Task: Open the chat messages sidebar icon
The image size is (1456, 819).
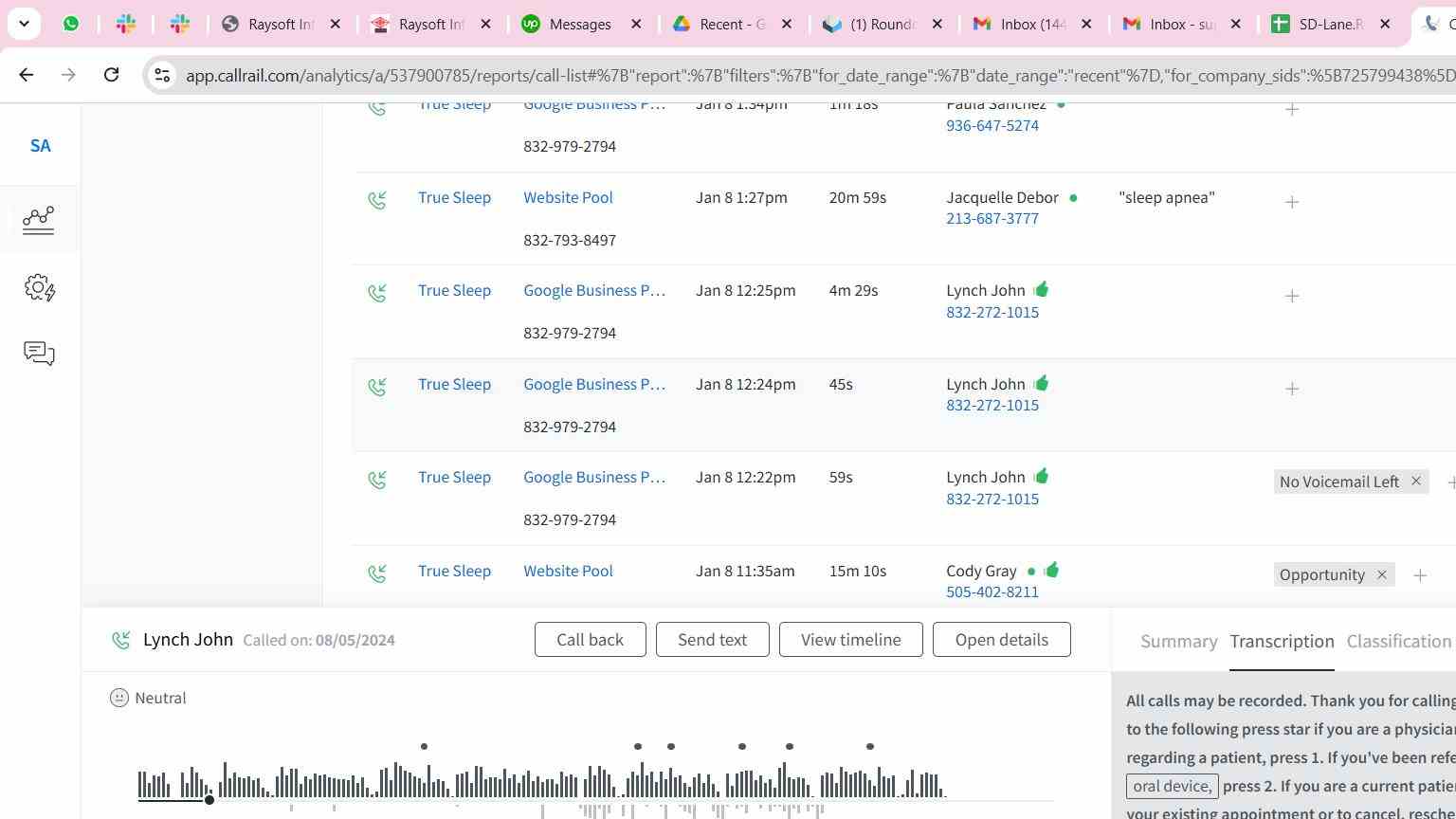Action: 39,354
